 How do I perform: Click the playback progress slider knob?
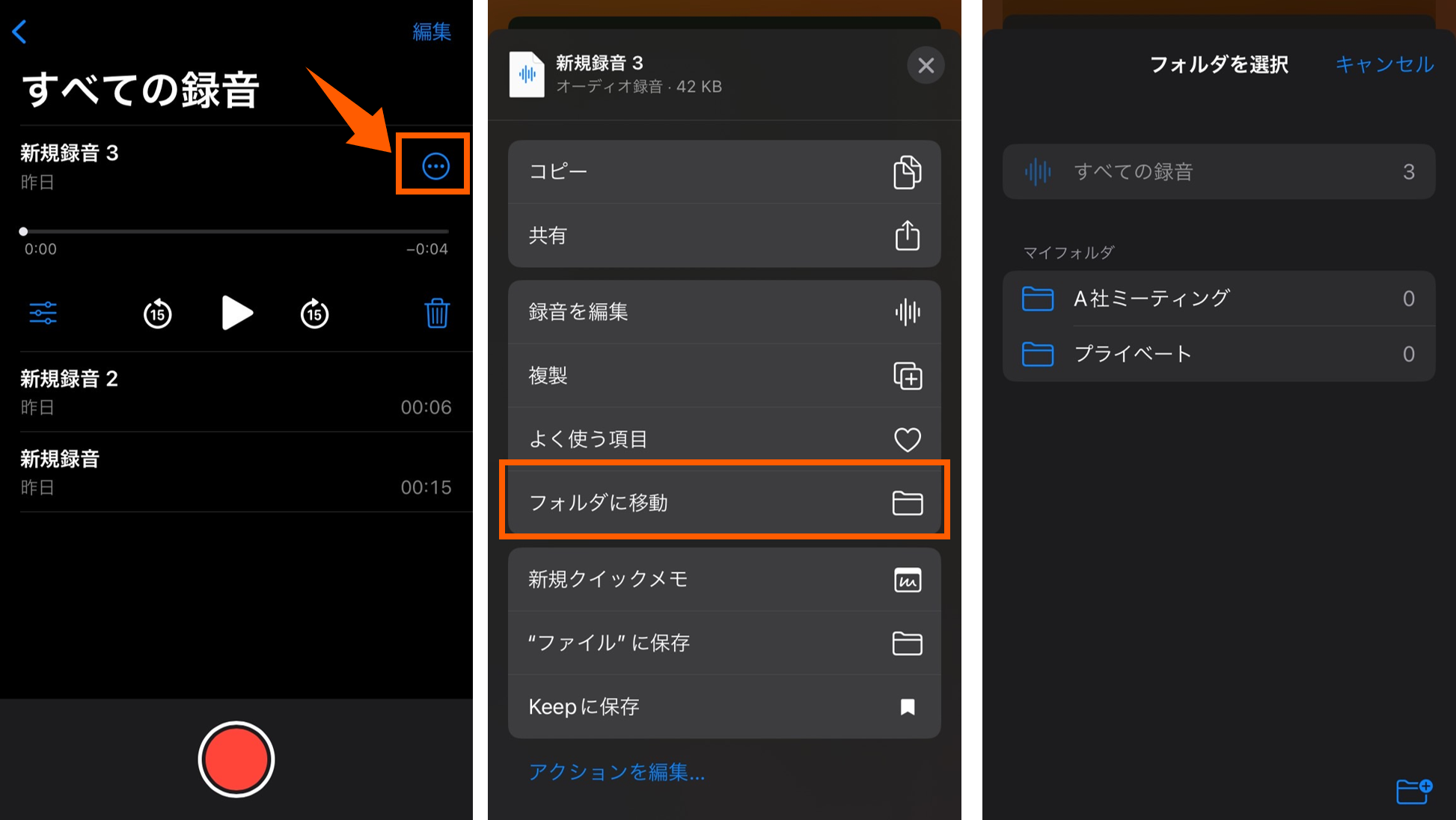24,231
